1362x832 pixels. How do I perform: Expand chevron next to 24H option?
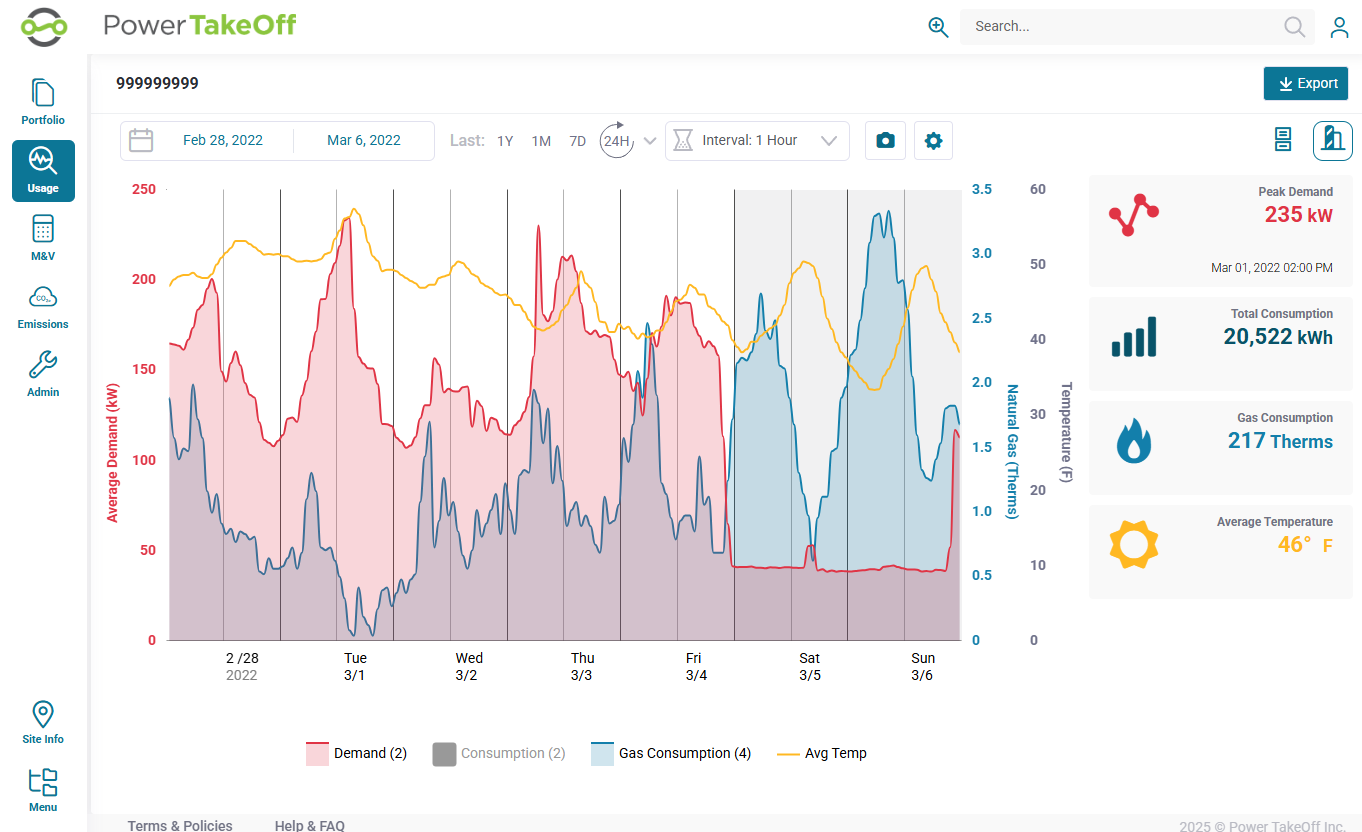tap(650, 141)
